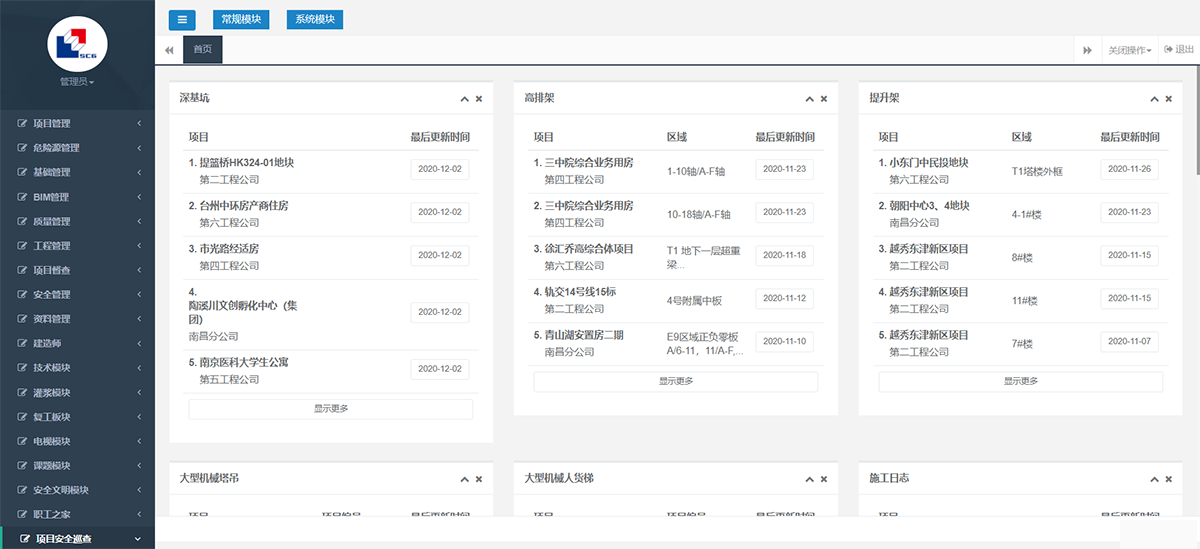Click the 系统模块 button
The height and width of the screenshot is (549, 1200).
click(x=315, y=19)
